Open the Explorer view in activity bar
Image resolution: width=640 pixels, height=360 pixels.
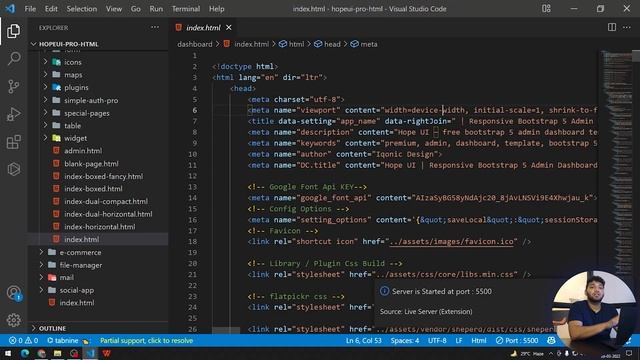point(13,31)
